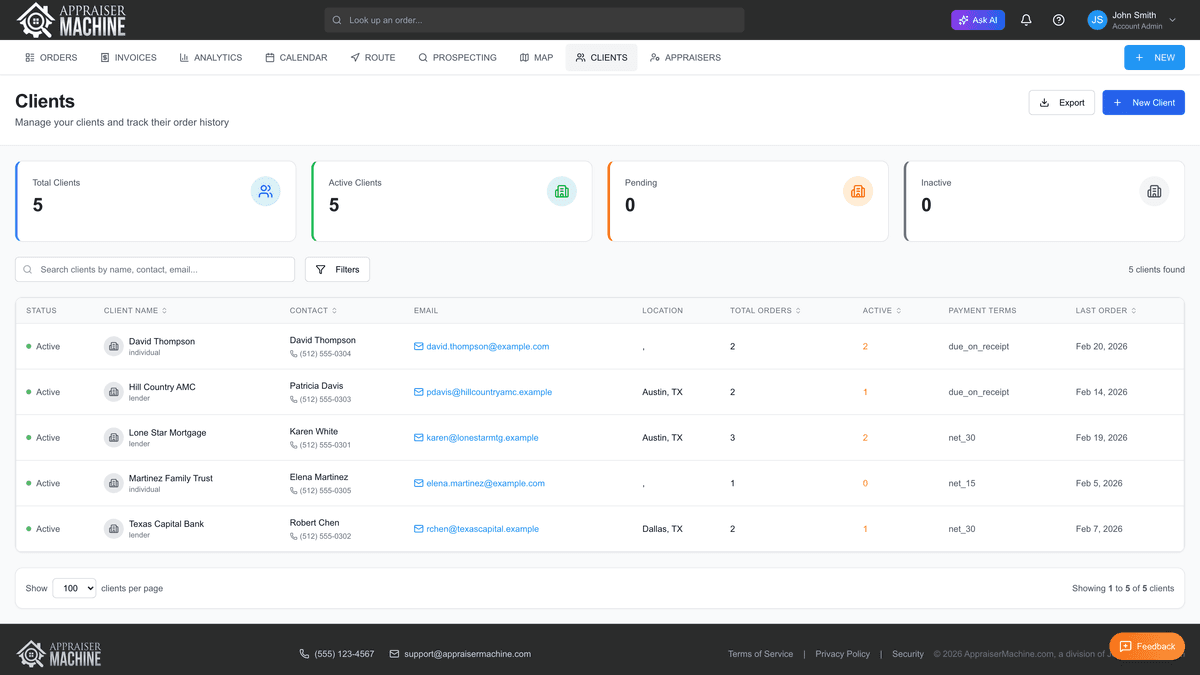Click the Hill Country AMC client avatar icon
The image size is (1200, 675).
(x=114, y=392)
